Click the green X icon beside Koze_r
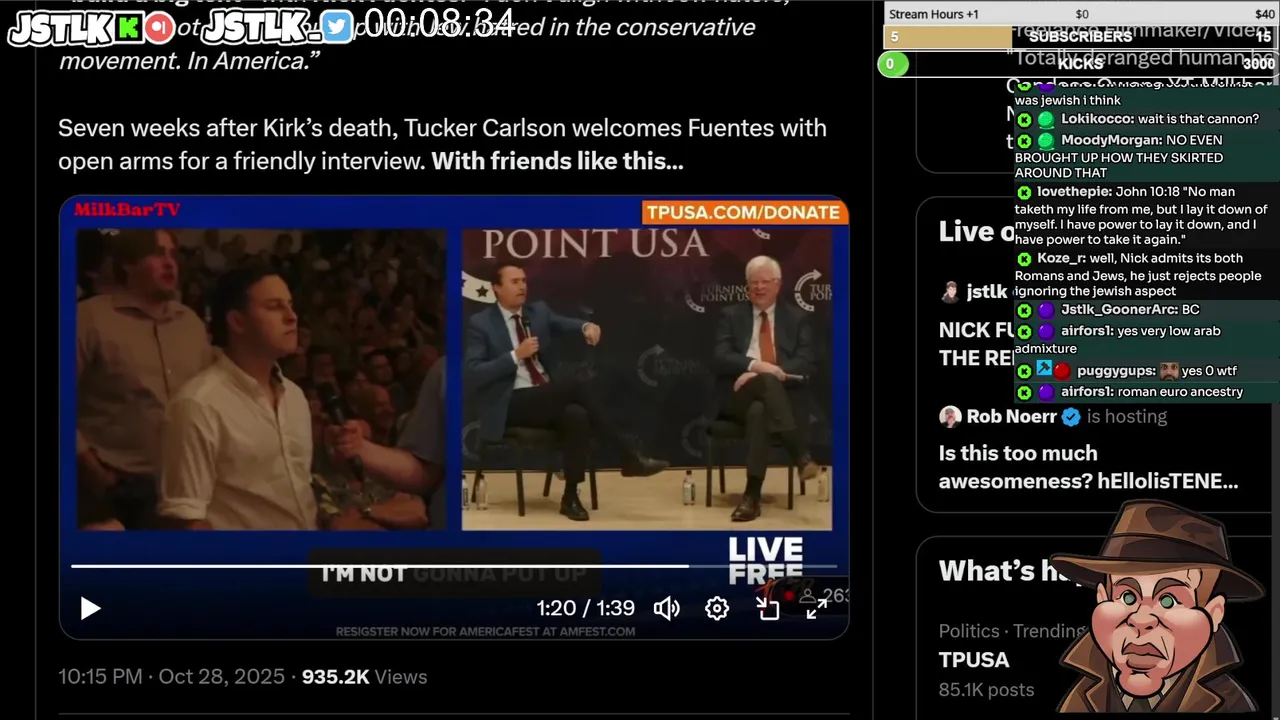1280x720 pixels. pyautogui.click(x=1024, y=258)
